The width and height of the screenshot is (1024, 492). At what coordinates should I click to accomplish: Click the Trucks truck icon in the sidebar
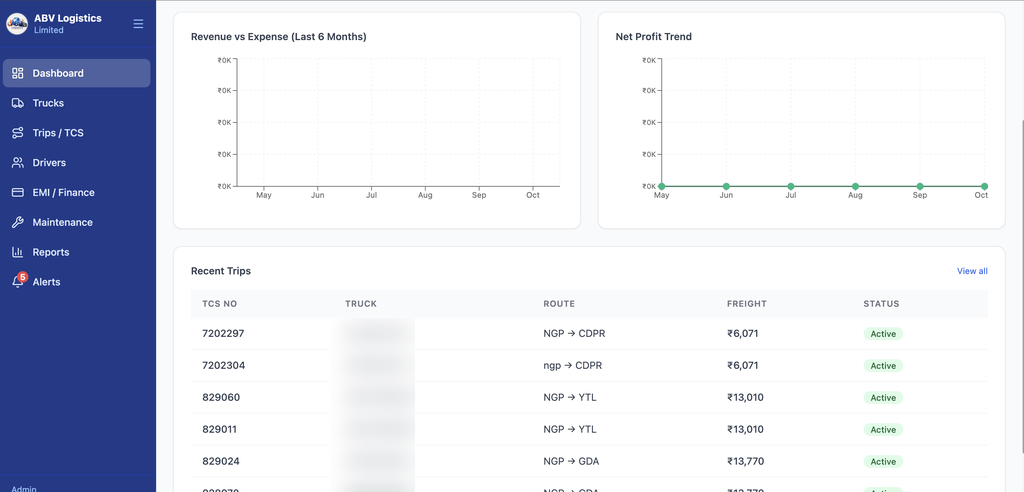(x=18, y=103)
